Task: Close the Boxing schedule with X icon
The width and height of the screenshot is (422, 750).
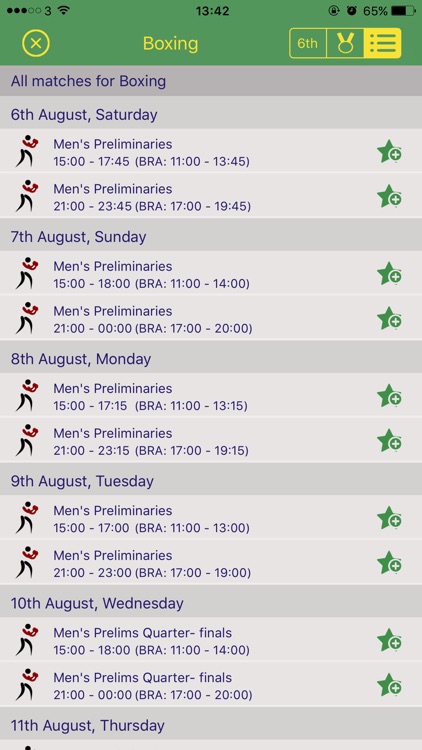Action: tap(36, 44)
